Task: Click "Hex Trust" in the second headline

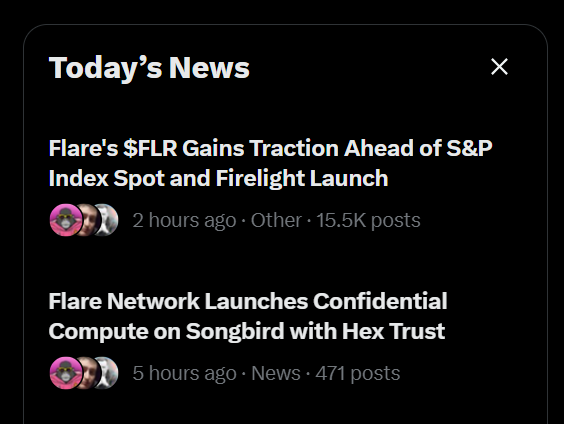Action: pyautogui.click(x=394, y=331)
